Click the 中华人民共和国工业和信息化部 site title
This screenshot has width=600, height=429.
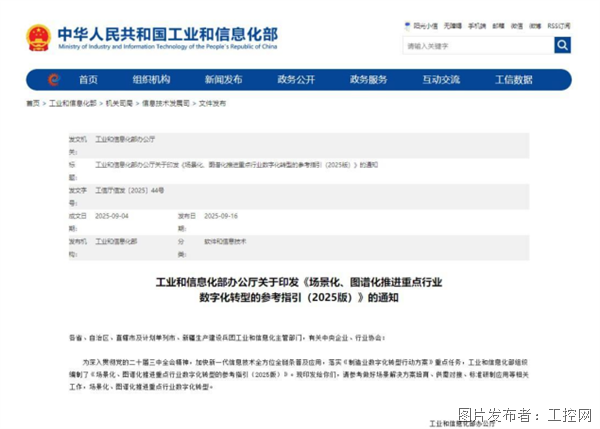pyautogui.click(x=168, y=34)
